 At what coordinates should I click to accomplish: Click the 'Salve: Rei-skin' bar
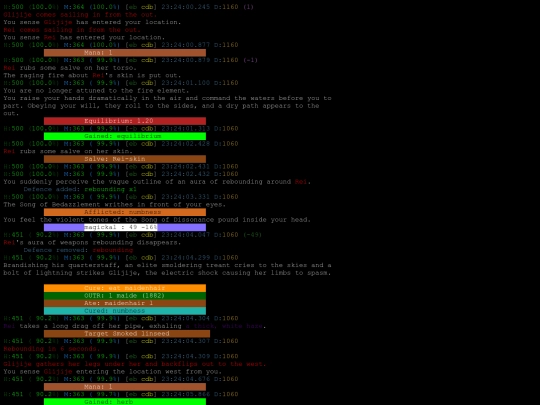(x=125, y=159)
